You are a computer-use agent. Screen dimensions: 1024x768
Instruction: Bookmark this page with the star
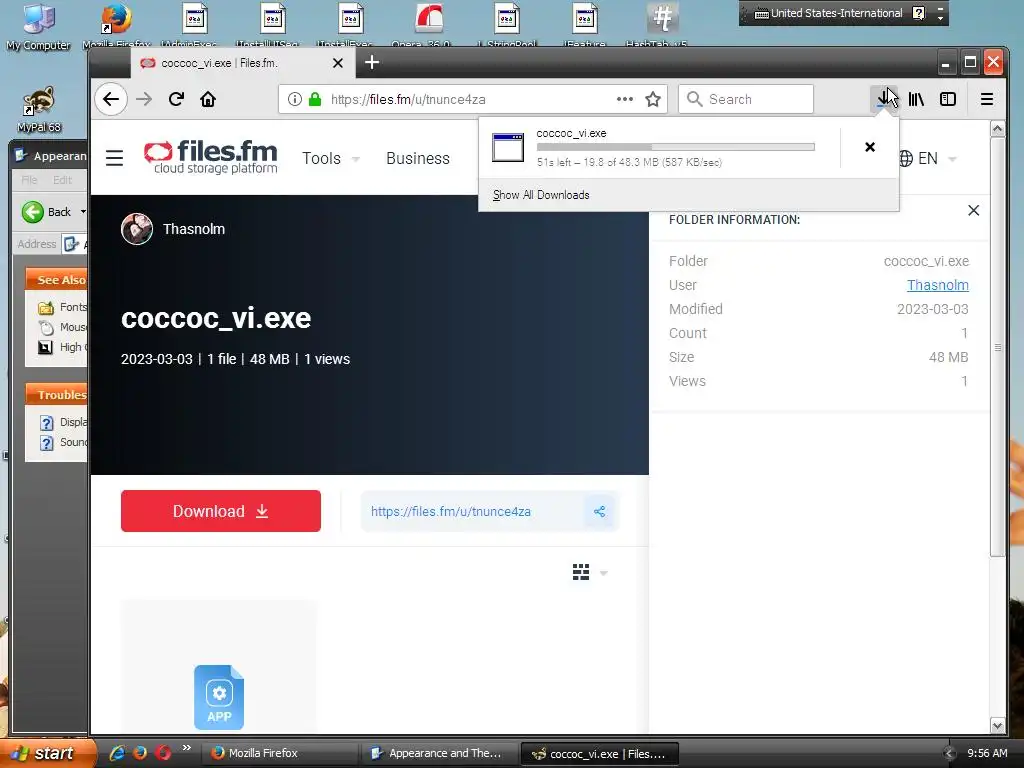[x=652, y=99]
